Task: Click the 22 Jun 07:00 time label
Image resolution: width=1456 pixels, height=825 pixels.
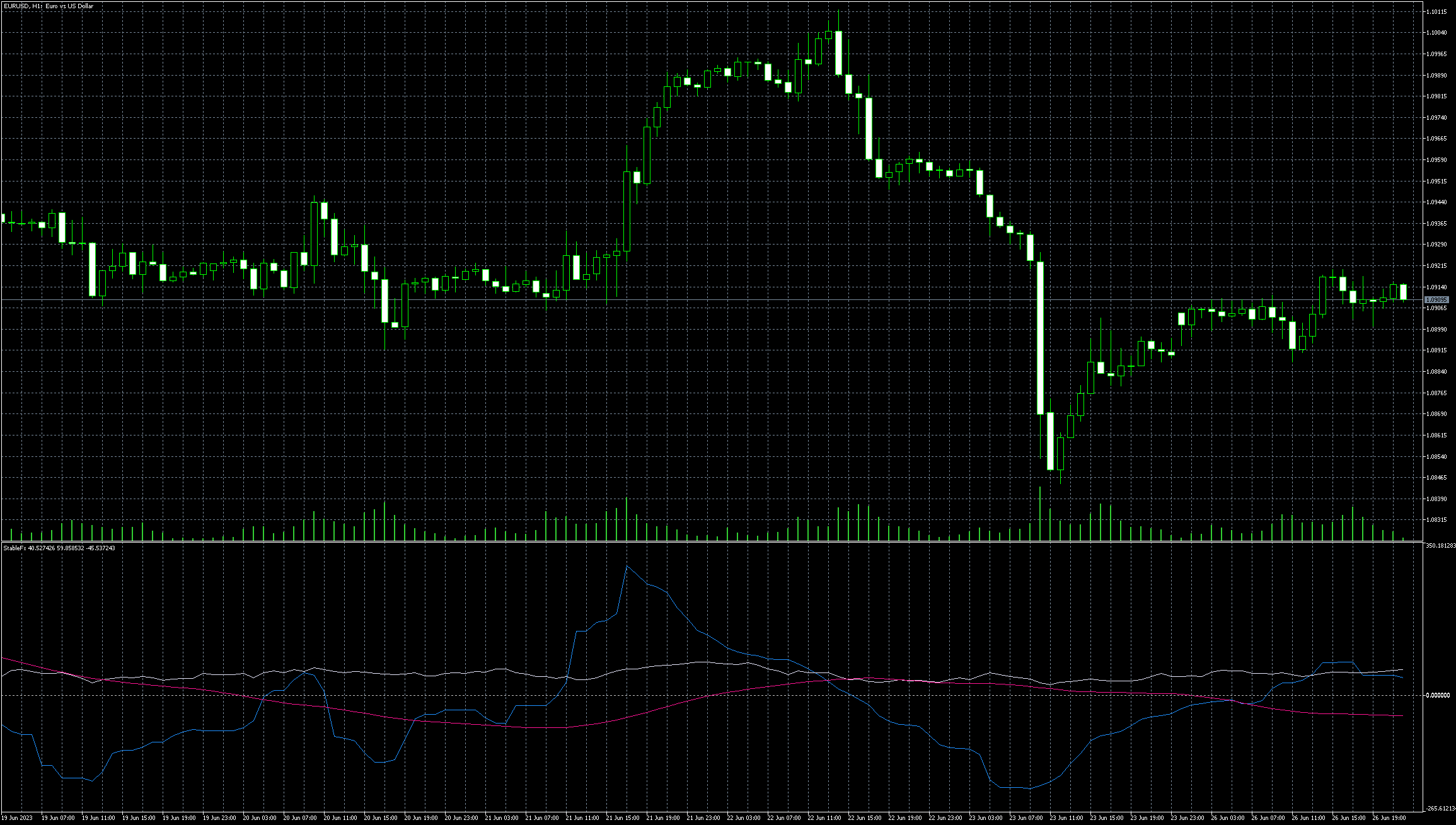Action: tap(784, 818)
